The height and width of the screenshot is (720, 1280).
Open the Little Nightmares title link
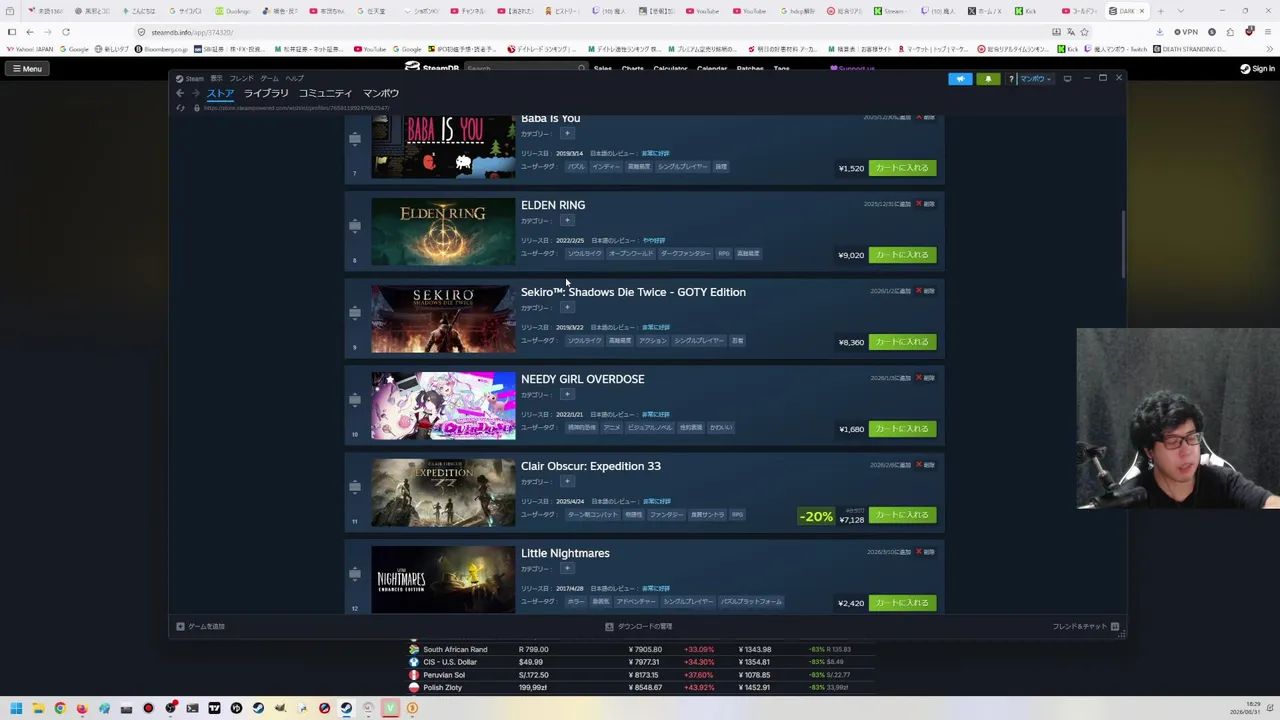565,553
